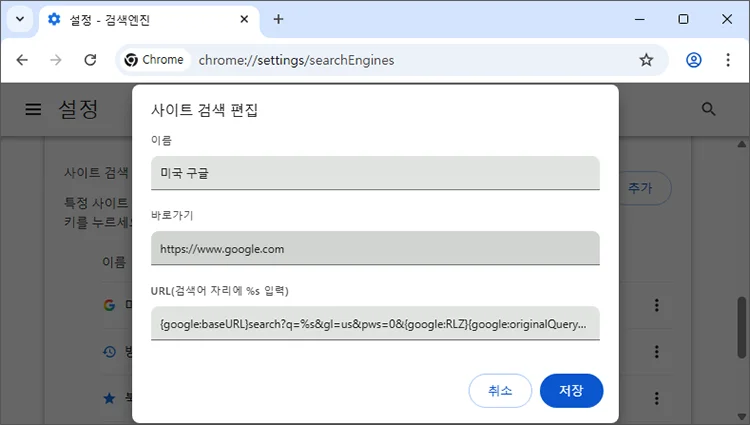
Task: Close the 설정 - 검색엔진 tab
Action: pos(244,19)
